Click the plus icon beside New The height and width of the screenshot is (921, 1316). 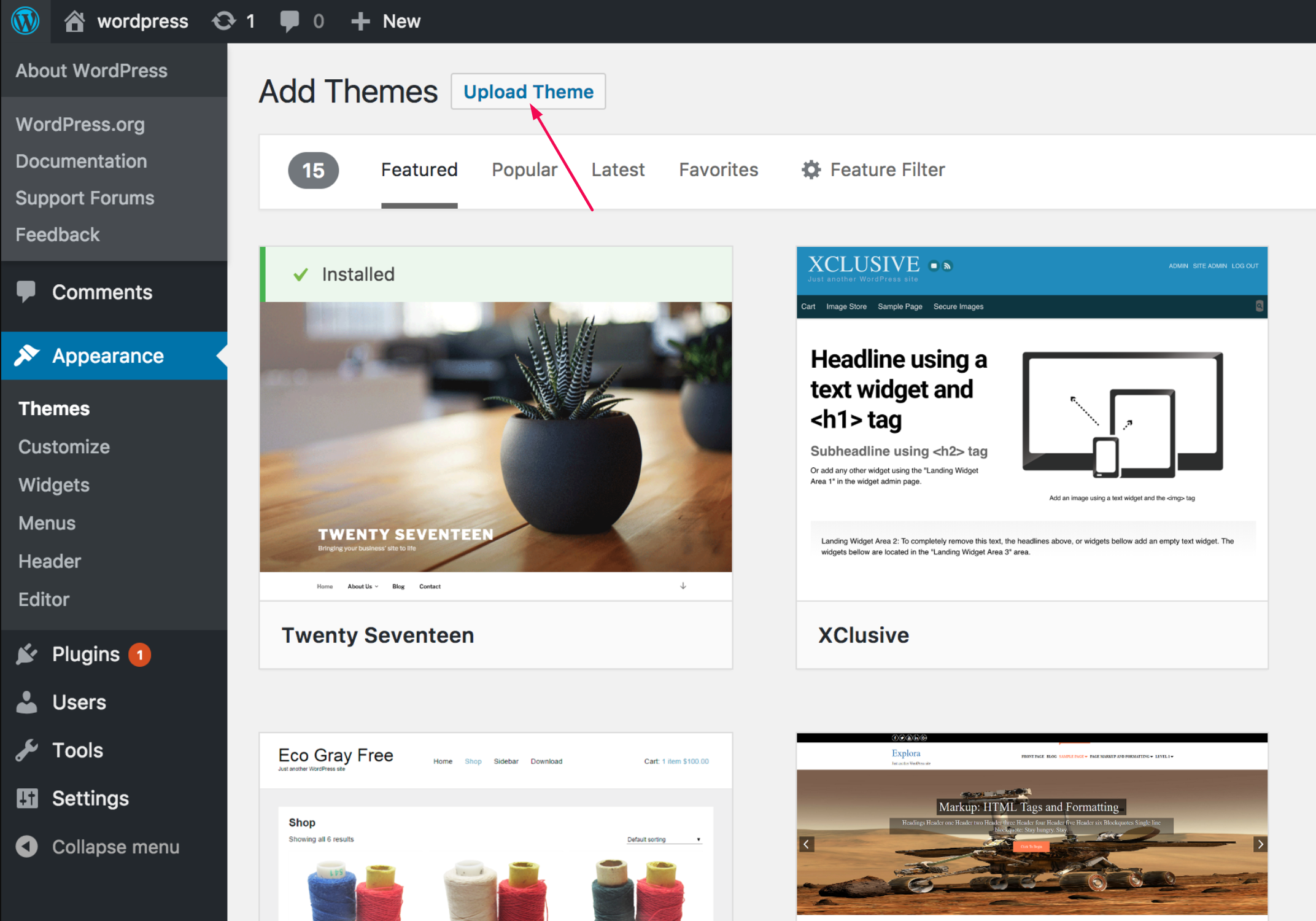point(360,21)
